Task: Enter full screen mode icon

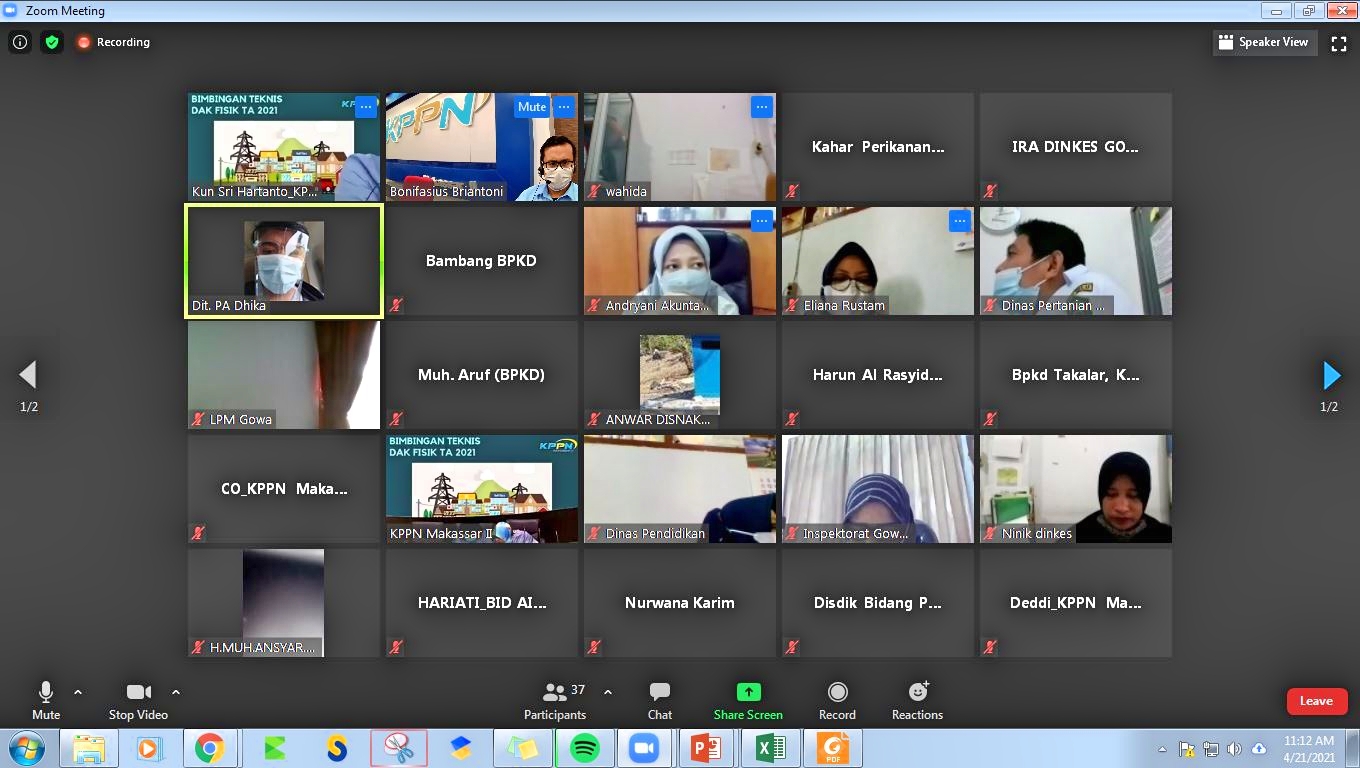Action: click(x=1339, y=43)
